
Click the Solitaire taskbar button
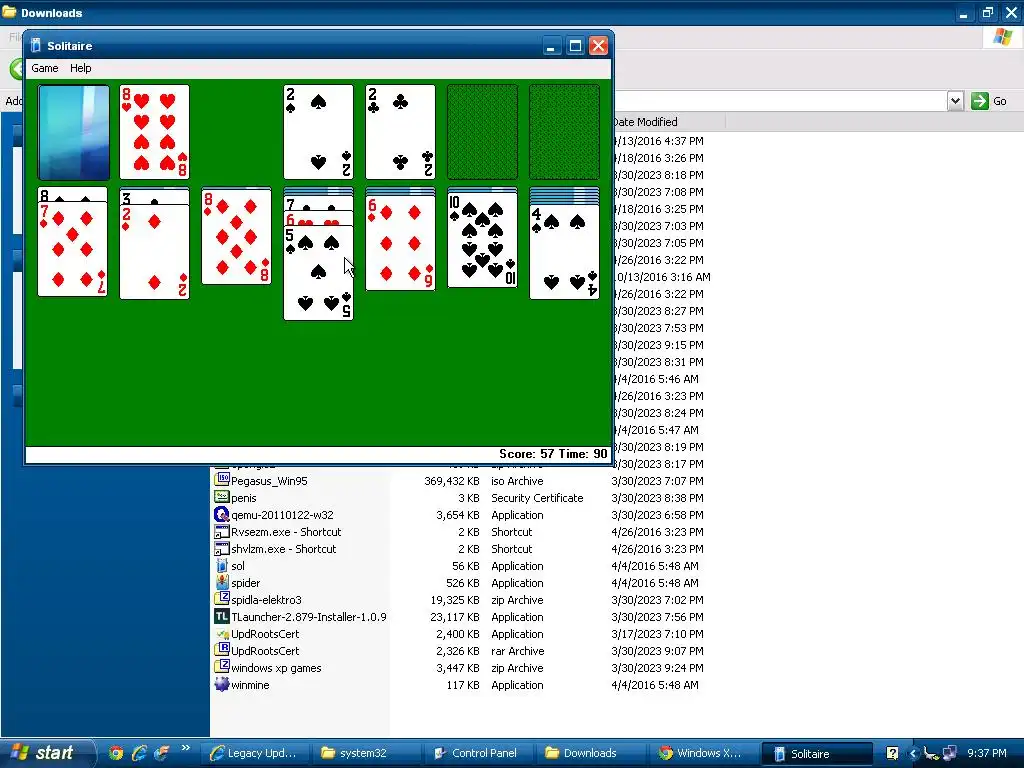[x=816, y=753]
